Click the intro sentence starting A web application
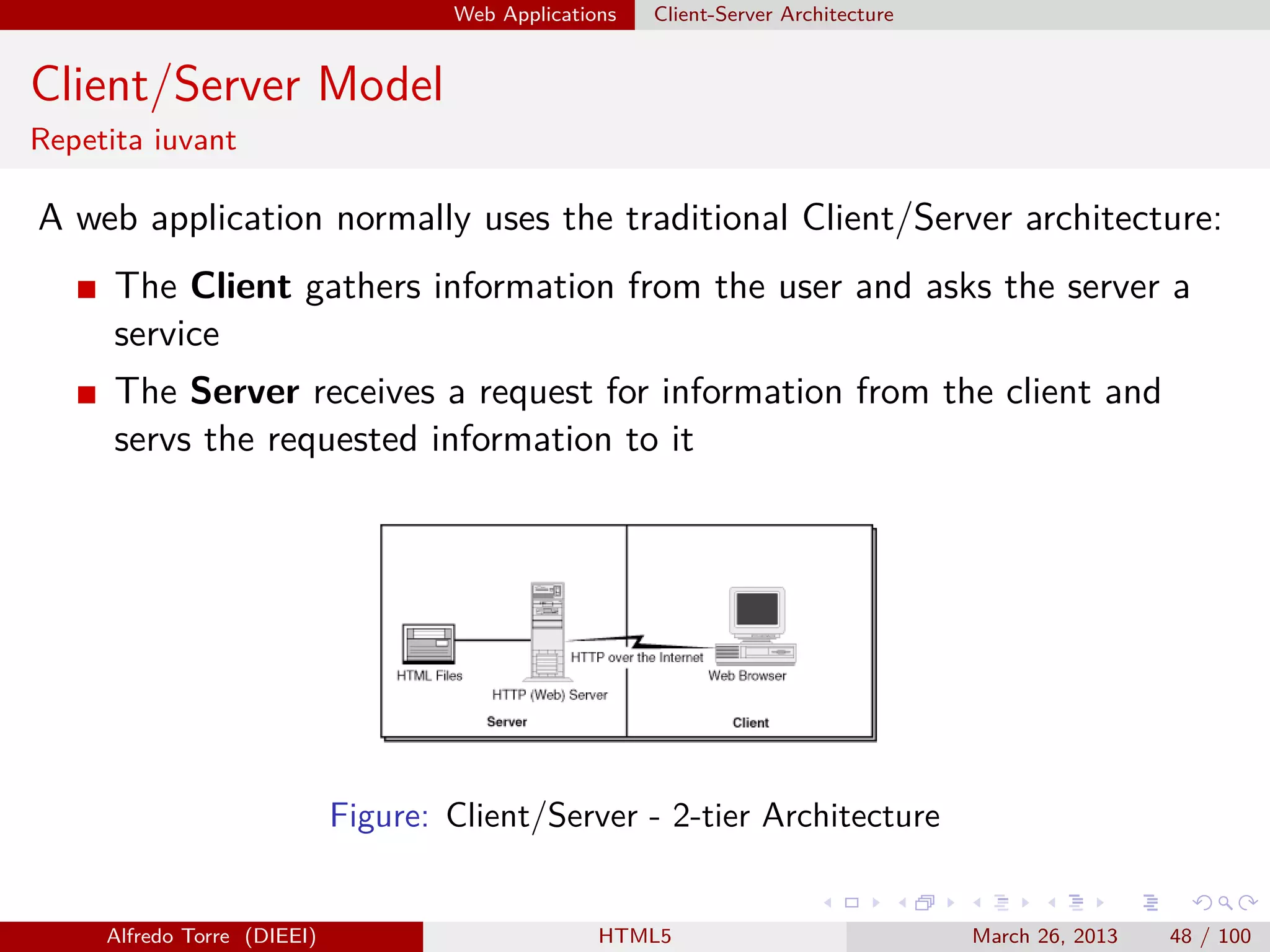The image size is (1270, 952). [631, 219]
